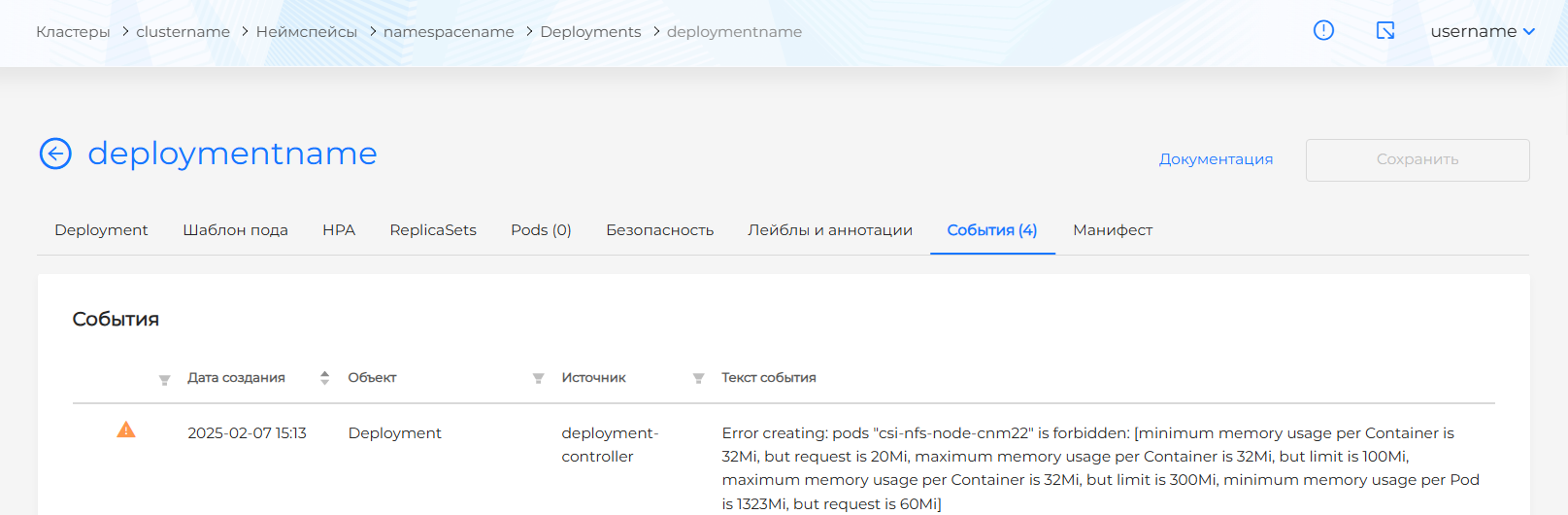This screenshot has width=1568, height=515.
Task: Click filter icon left of Дата создания header
Action: click(x=164, y=379)
